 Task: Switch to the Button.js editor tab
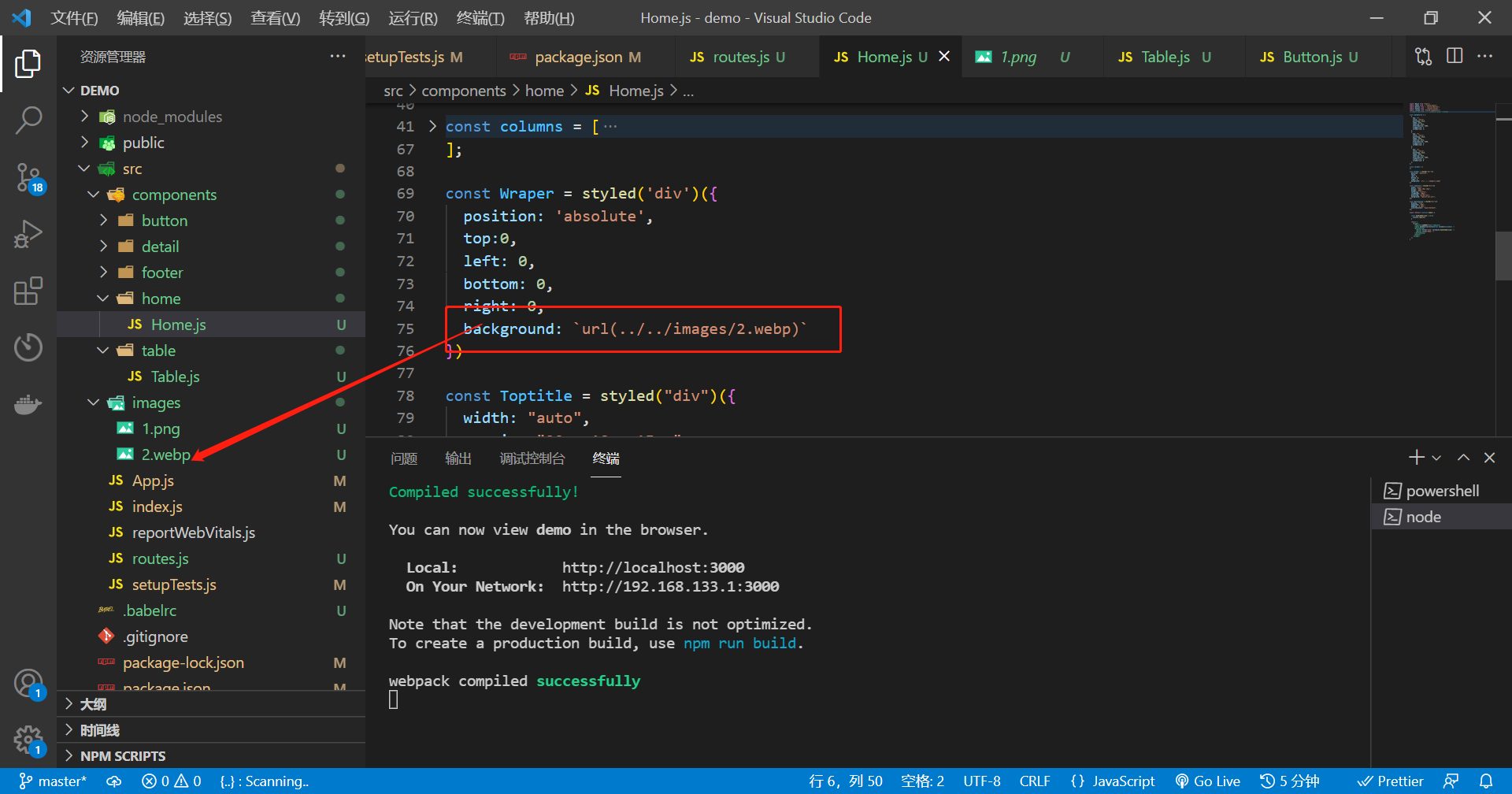coord(1318,57)
